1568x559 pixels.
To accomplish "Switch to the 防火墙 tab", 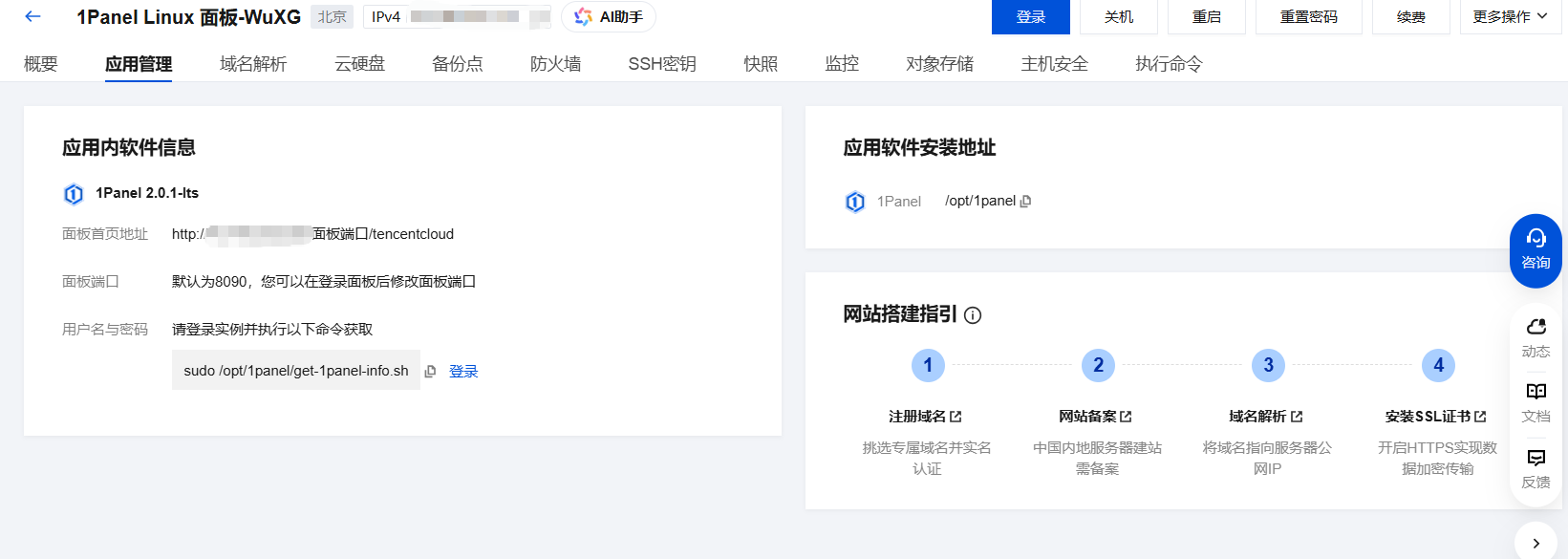I will (x=555, y=64).
